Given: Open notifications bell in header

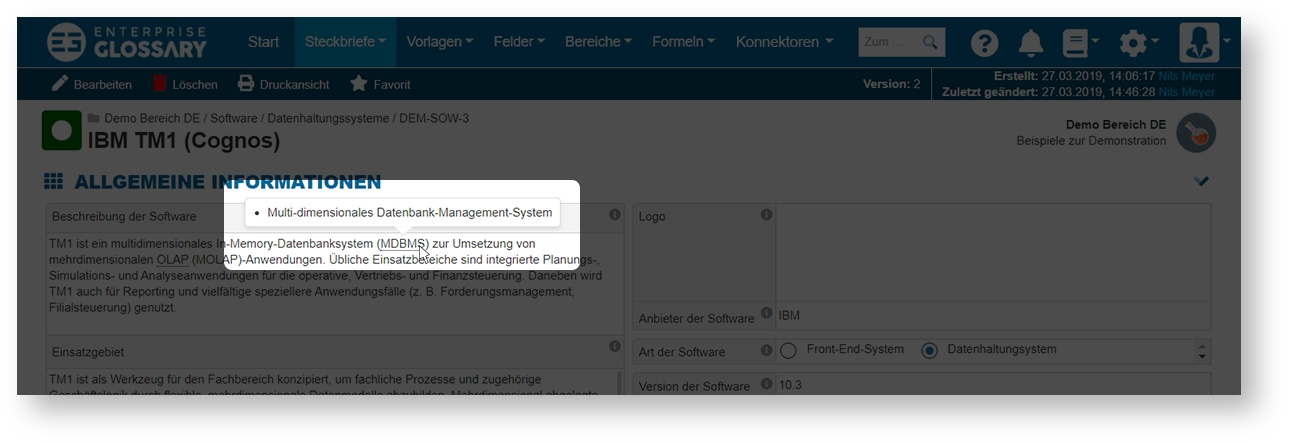Looking at the screenshot, I should [1031, 43].
